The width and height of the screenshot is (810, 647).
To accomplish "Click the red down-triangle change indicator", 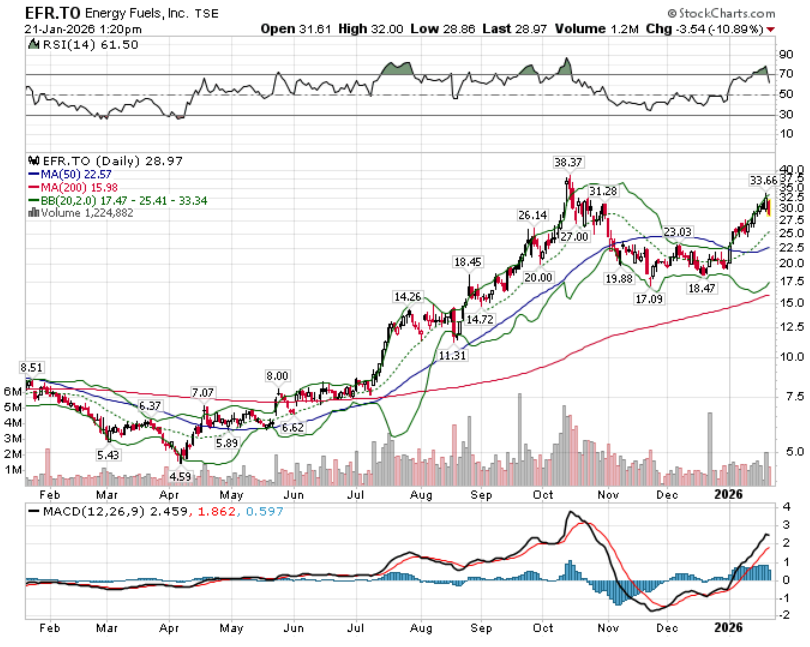I will click(771, 29).
